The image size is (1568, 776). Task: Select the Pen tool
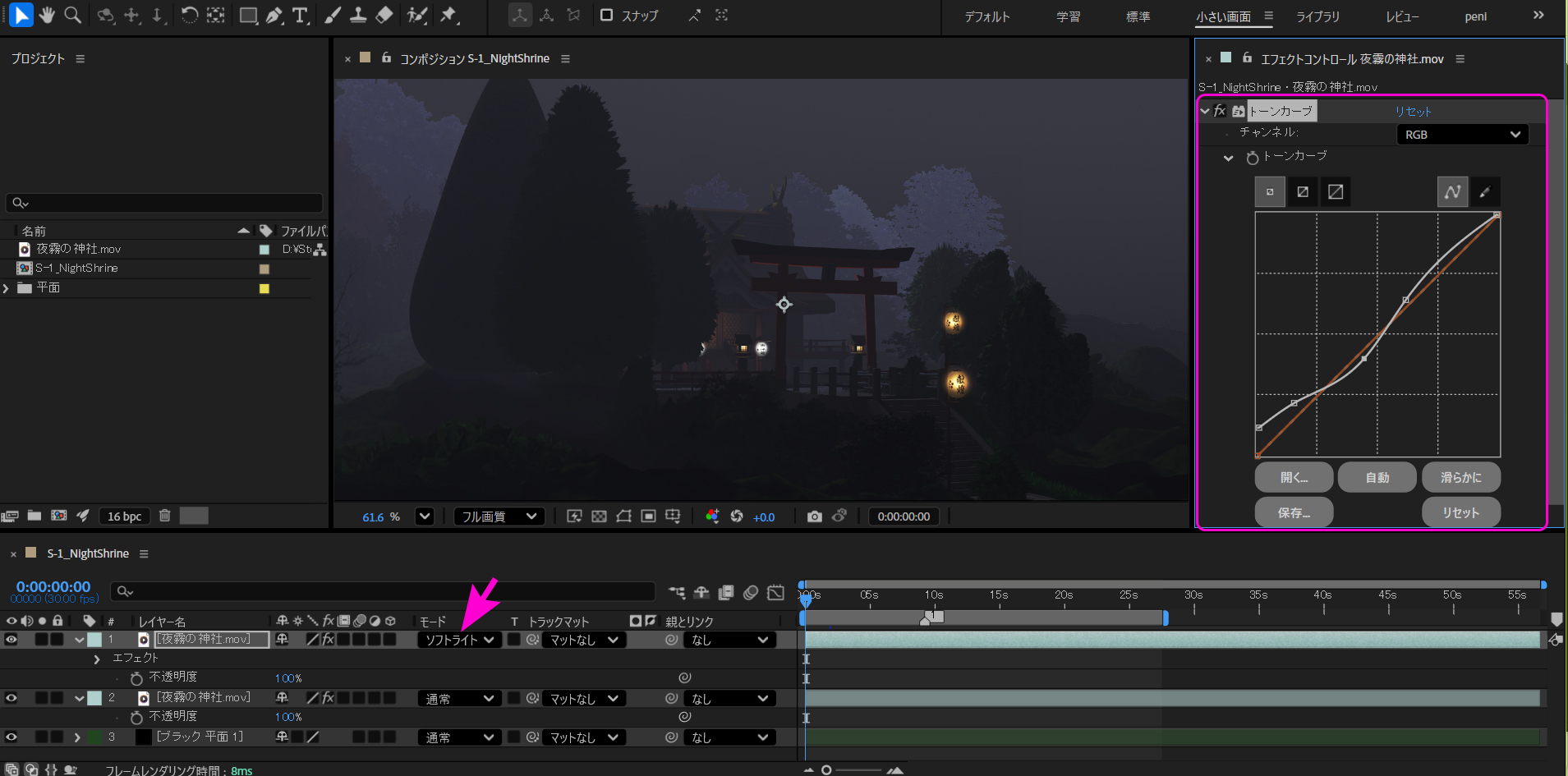274,15
